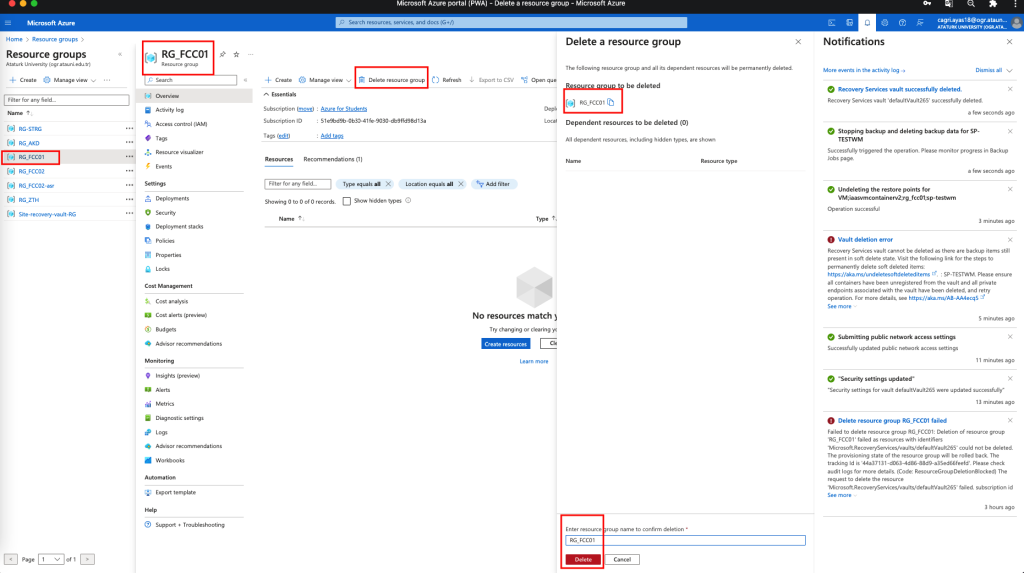This screenshot has height=573, width=1024.
Task: Remove the Type equals all filter
Action: [386, 184]
